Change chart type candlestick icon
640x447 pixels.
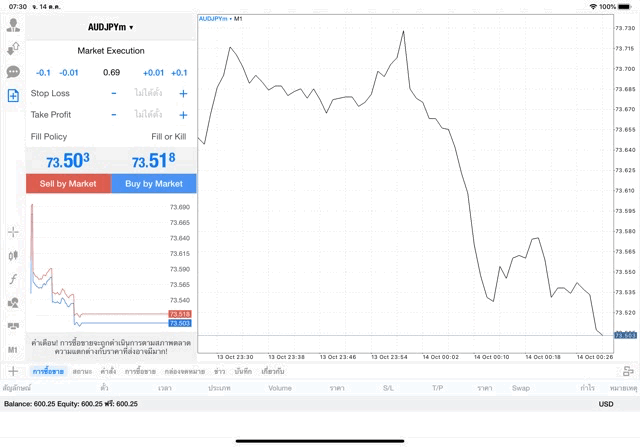[13, 255]
